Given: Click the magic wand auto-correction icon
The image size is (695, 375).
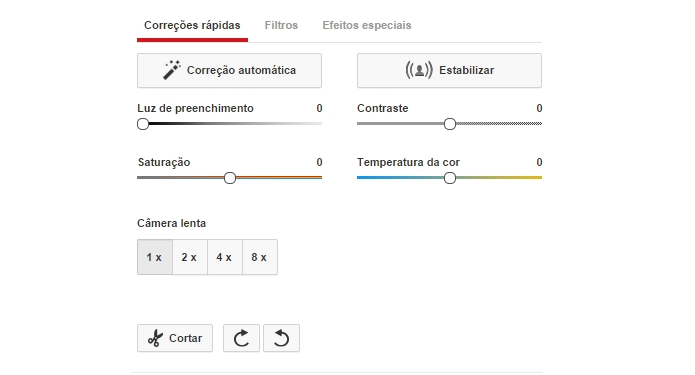Looking at the screenshot, I should [x=172, y=70].
